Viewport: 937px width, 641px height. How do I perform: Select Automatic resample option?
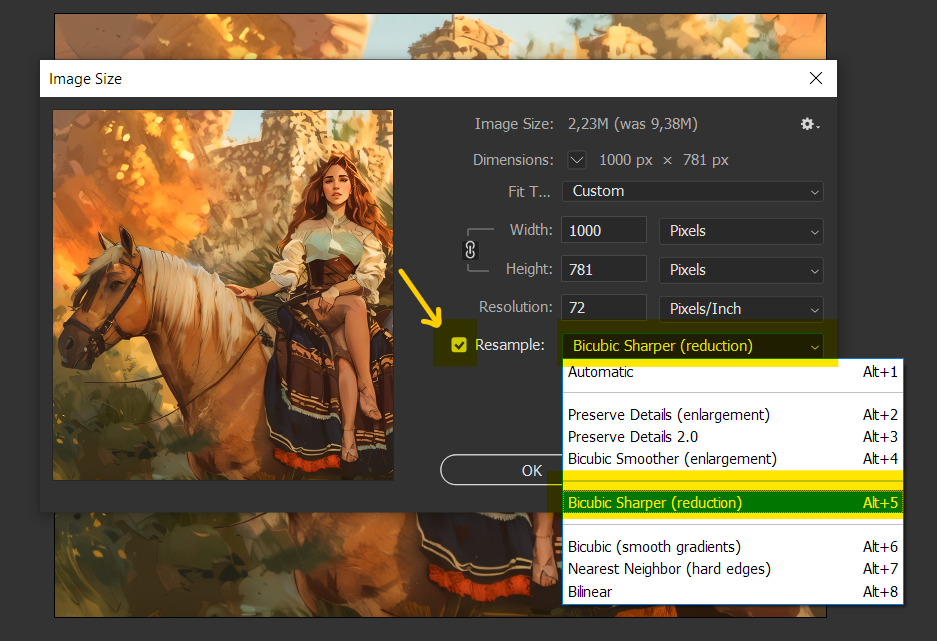[x=733, y=372]
